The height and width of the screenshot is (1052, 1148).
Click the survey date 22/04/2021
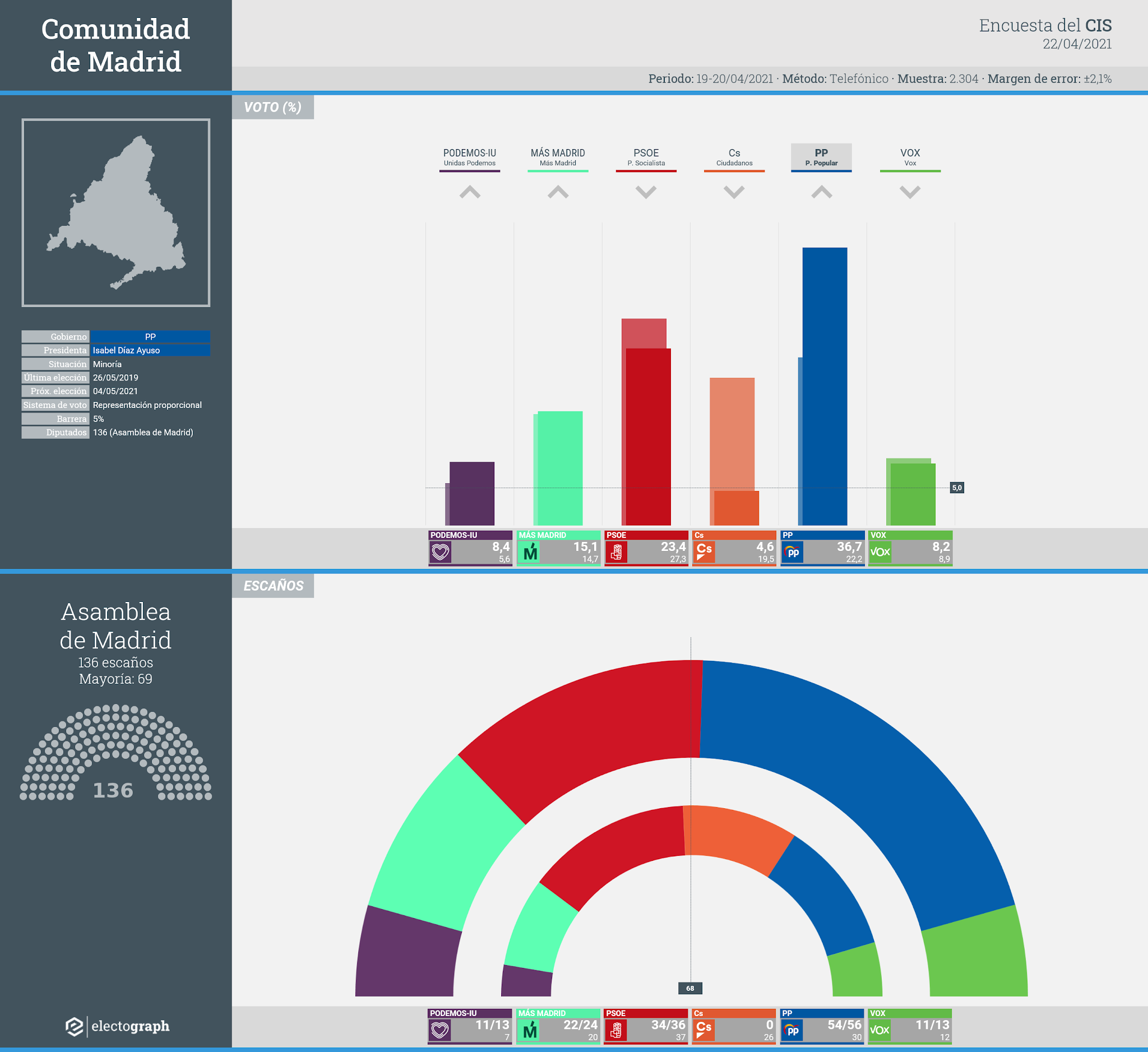1077,44
